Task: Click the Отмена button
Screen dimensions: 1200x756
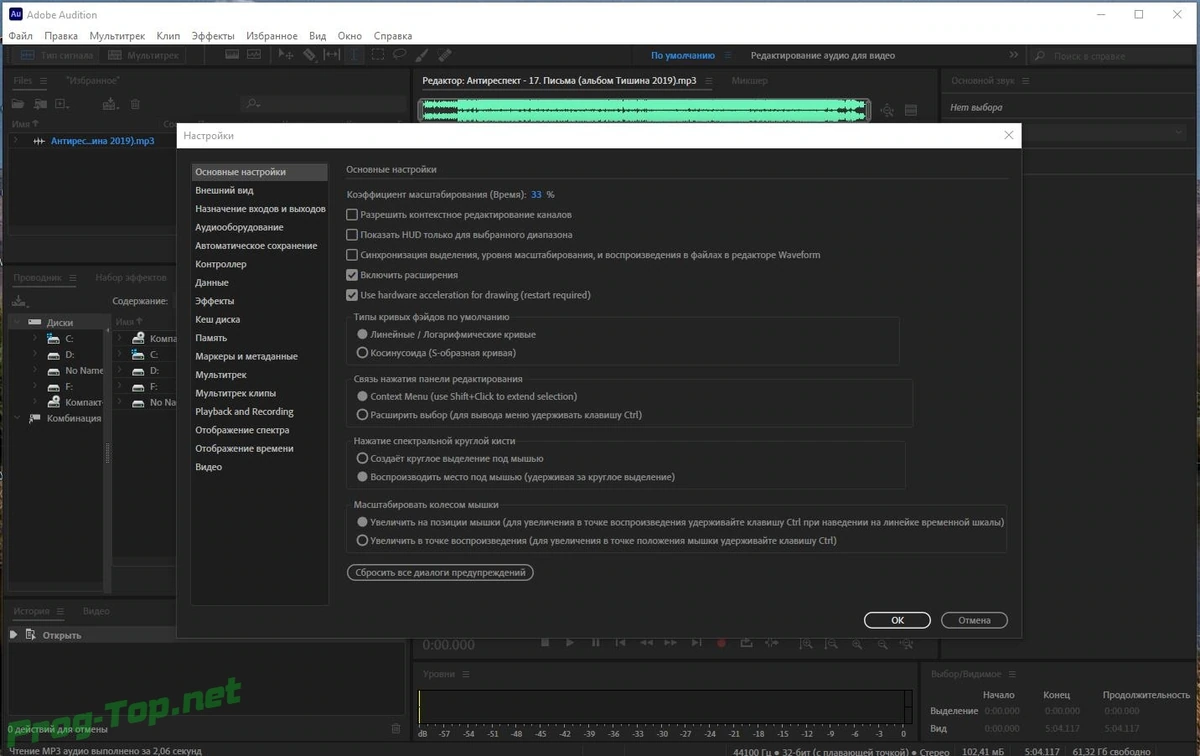Action: 974,620
